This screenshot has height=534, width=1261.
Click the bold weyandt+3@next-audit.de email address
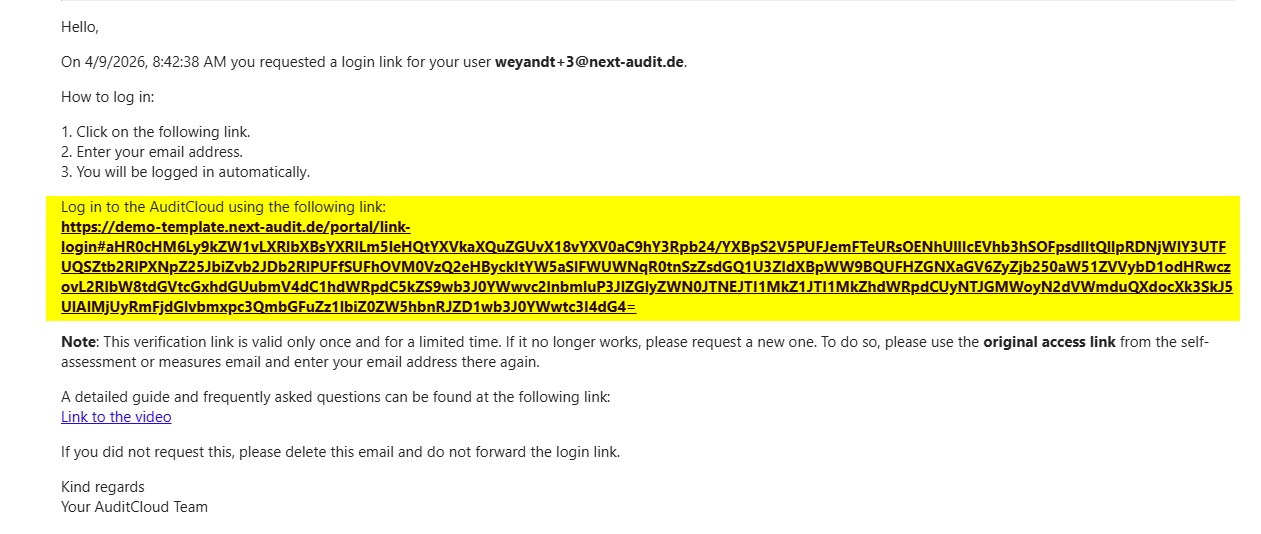pos(589,62)
